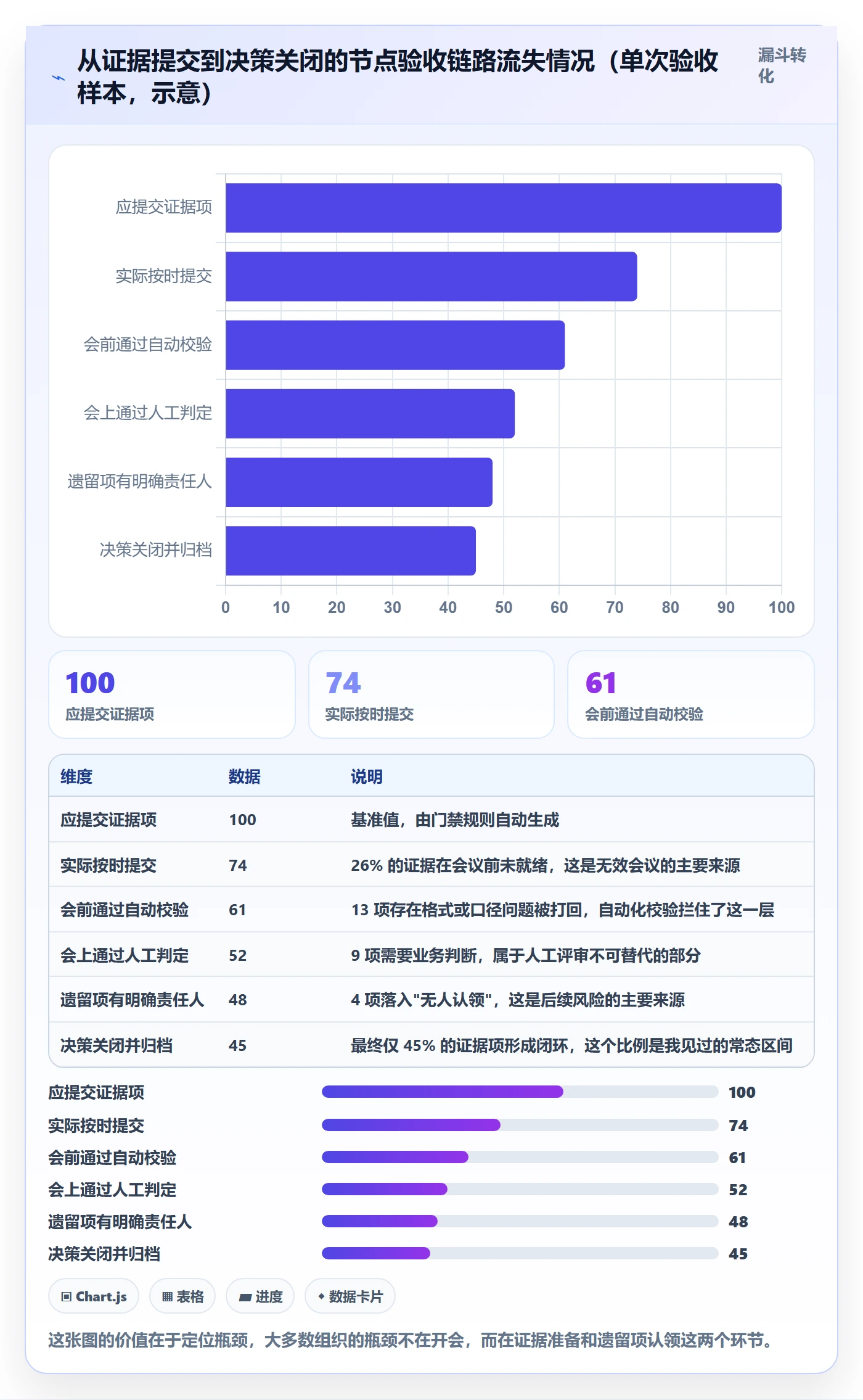Image resolution: width=863 pixels, height=1400 pixels.
Task: Click the 100 应提交证据项 data card
Action: click(172, 694)
